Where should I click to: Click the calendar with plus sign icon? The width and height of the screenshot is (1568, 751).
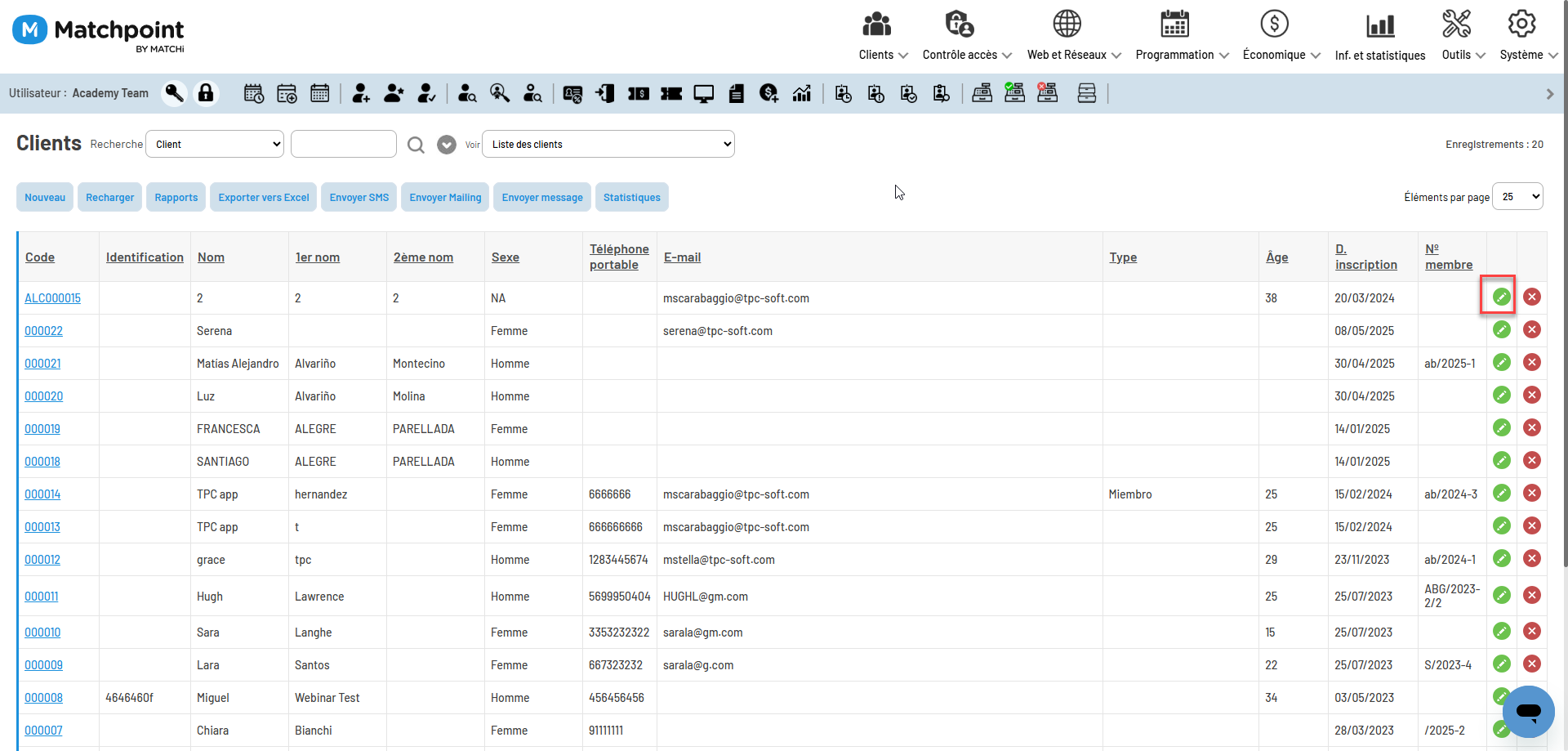(287, 93)
